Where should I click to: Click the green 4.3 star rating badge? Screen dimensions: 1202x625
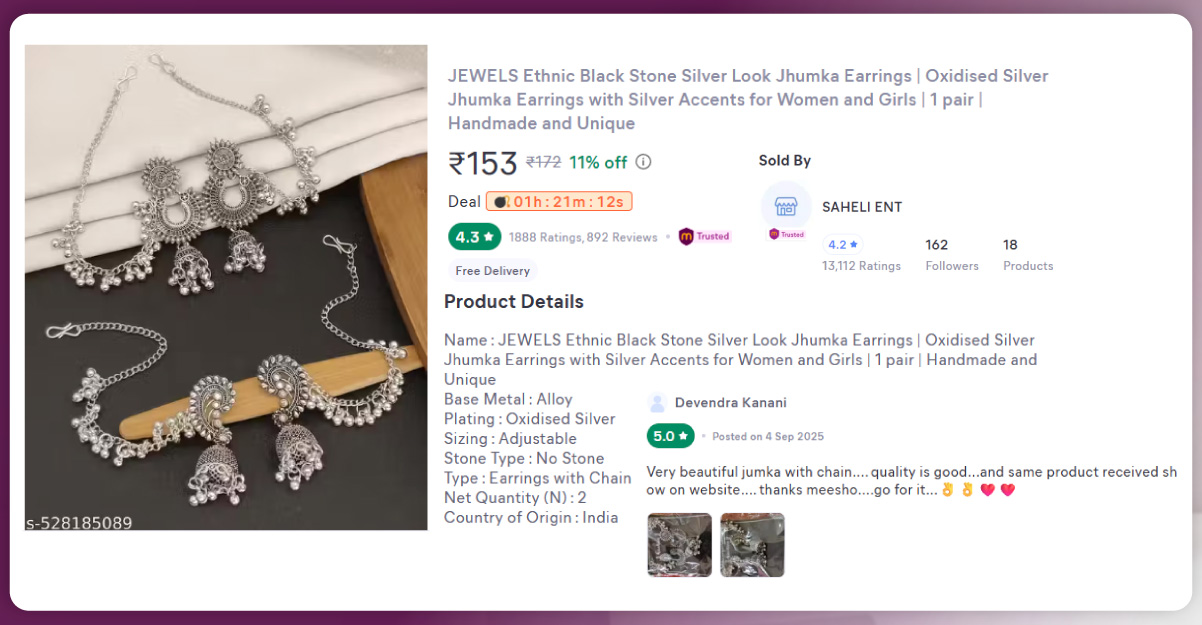475,237
